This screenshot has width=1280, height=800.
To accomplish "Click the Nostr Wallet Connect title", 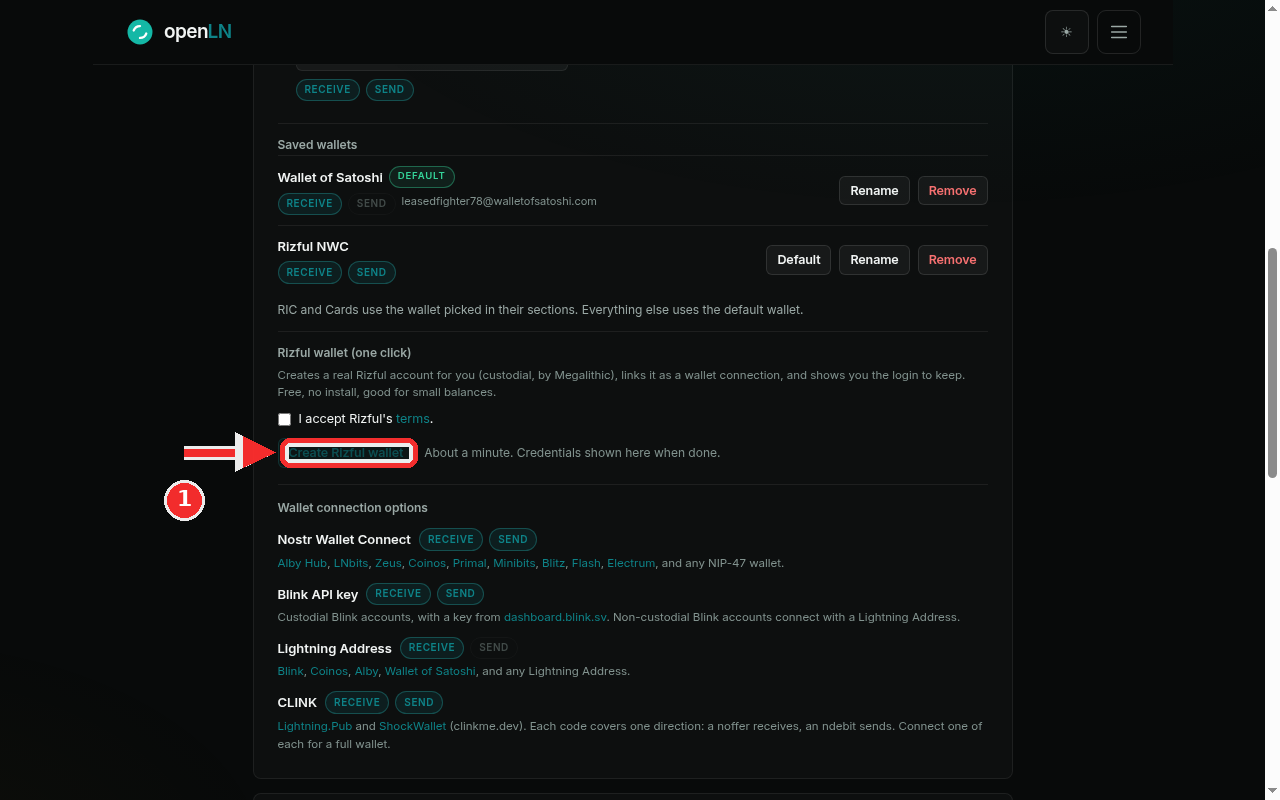I will (344, 540).
